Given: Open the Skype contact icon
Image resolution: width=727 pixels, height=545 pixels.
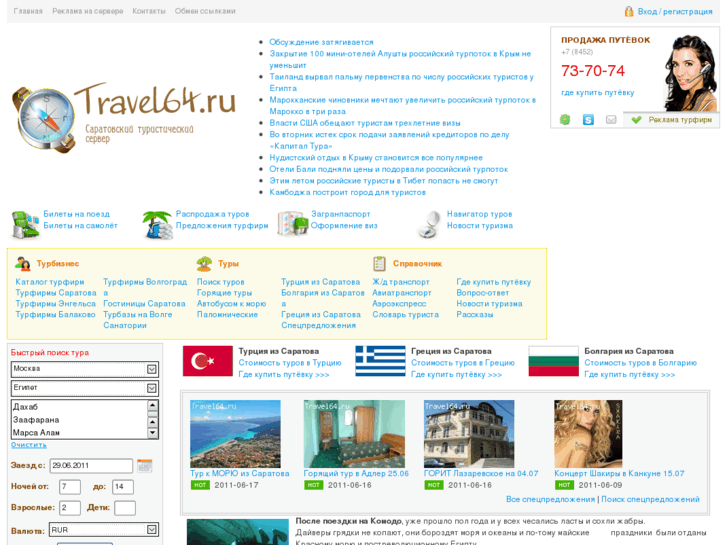Looking at the screenshot, I should [x=588, y=120].
